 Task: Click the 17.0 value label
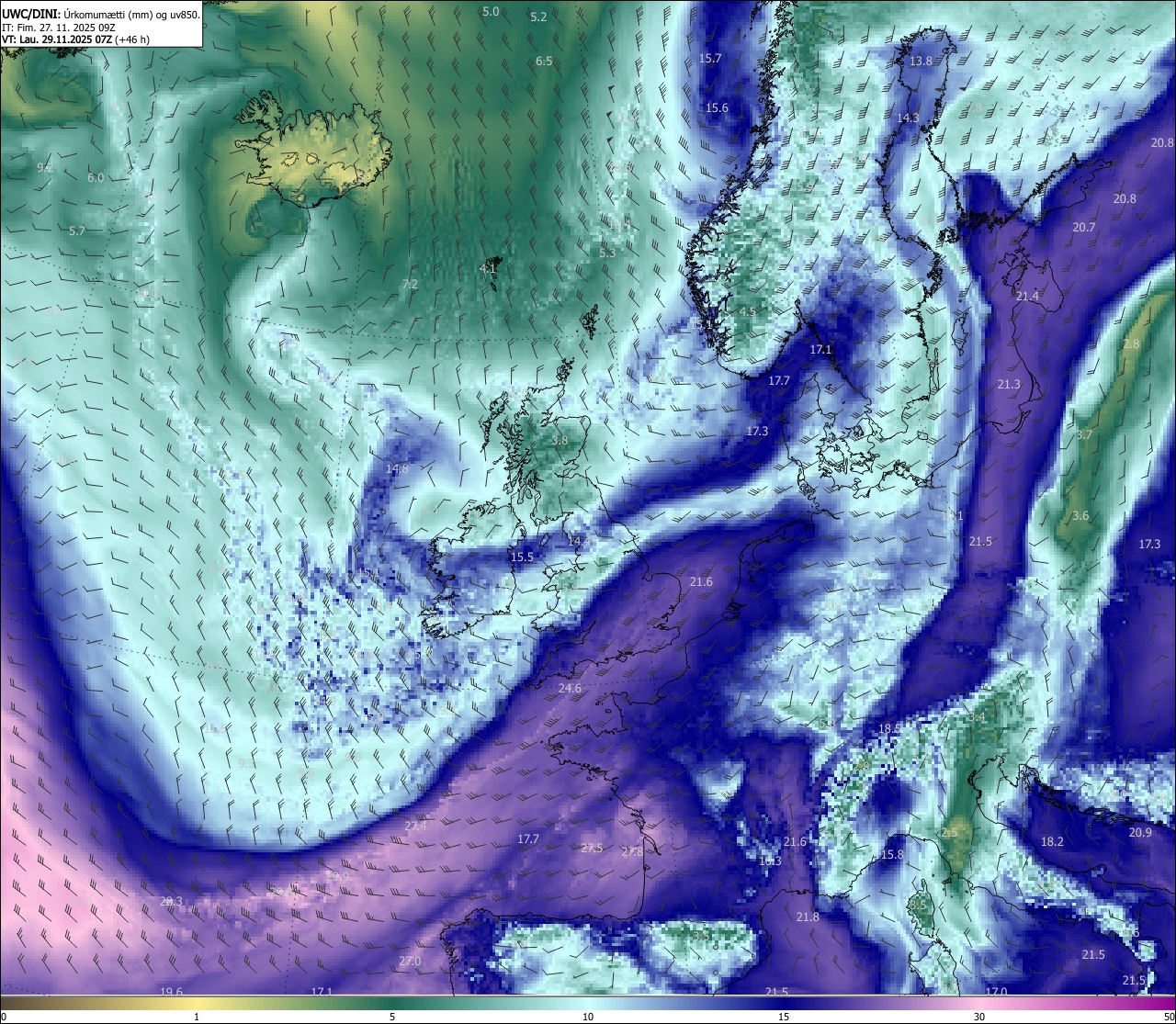tap(996, 991)
